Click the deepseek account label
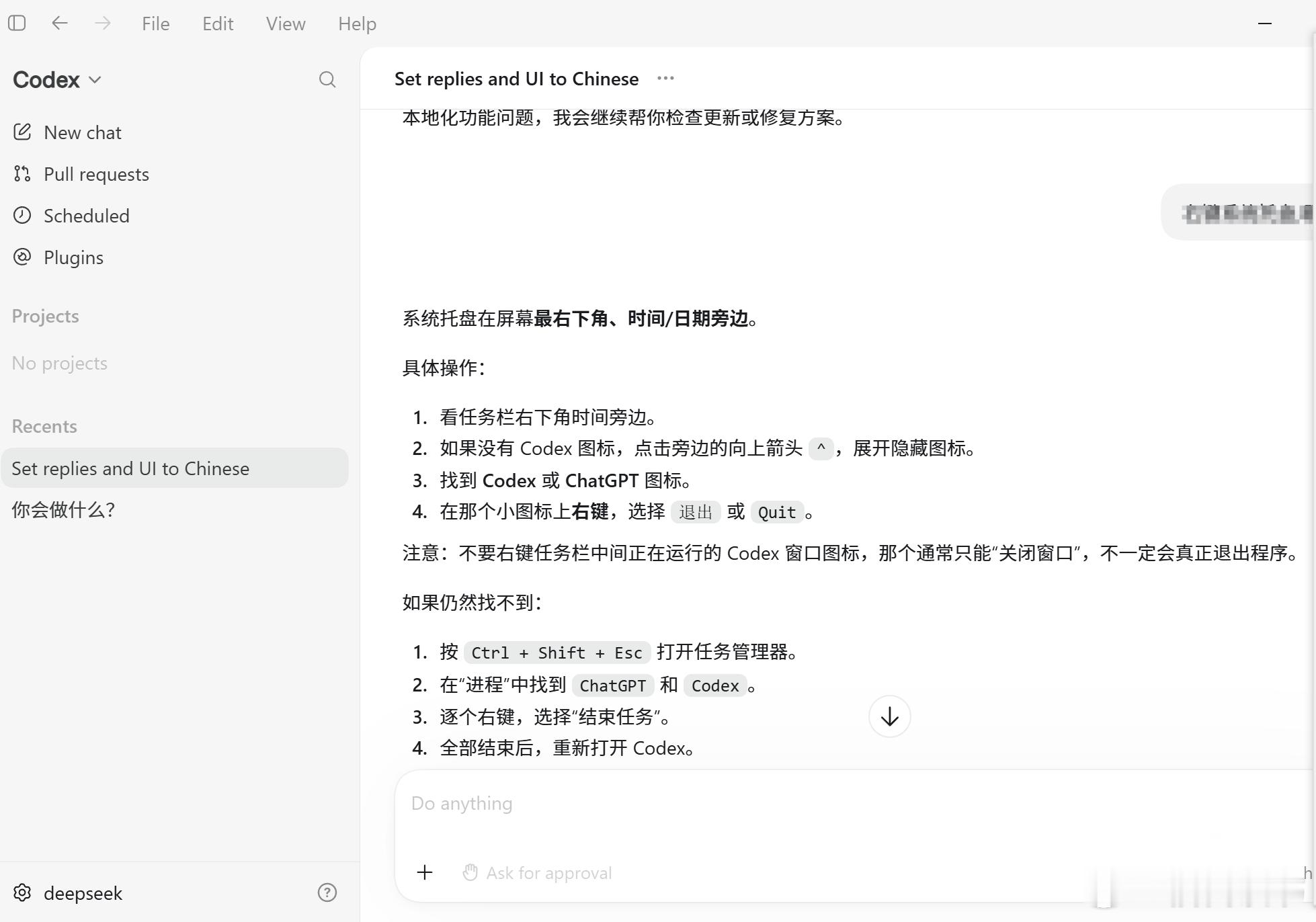Viewport: 1316px width, 922px height. [83, 893]
